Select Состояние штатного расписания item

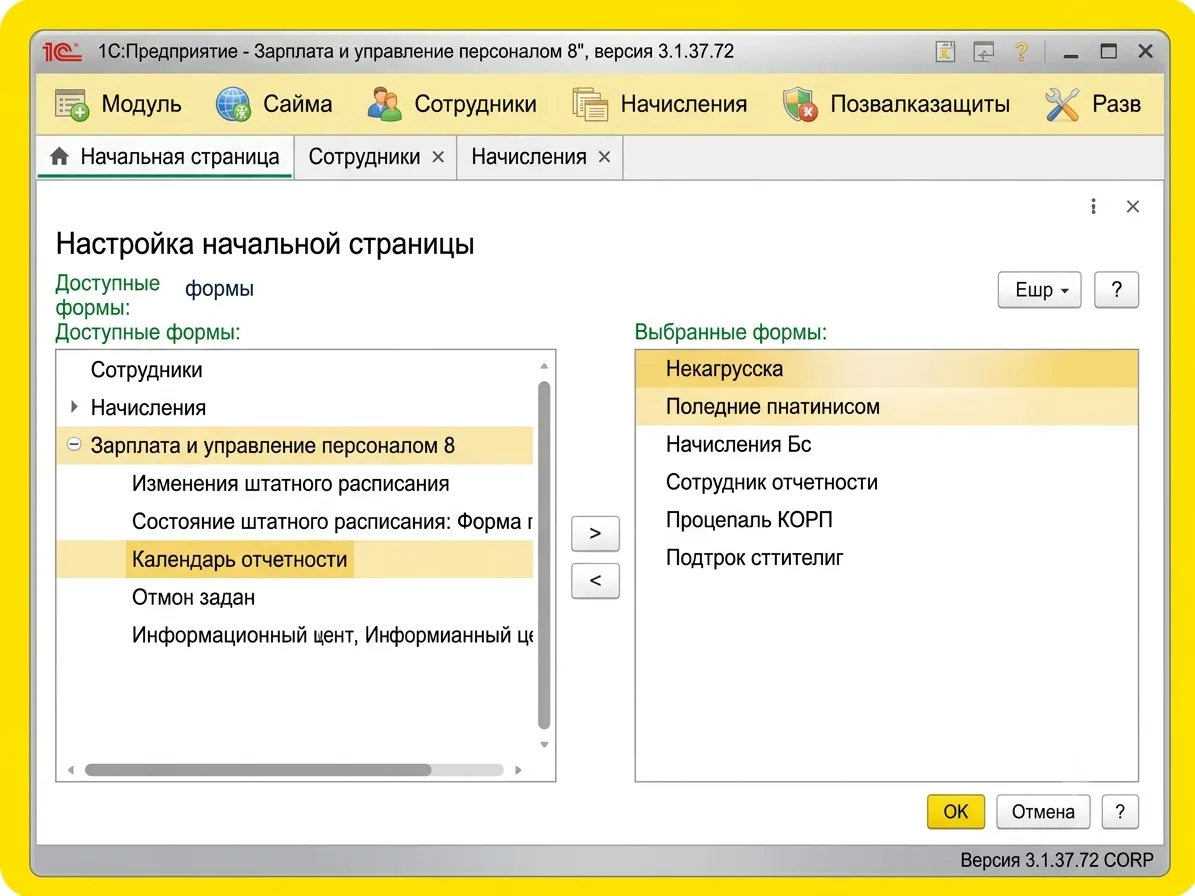click(295, 522)
